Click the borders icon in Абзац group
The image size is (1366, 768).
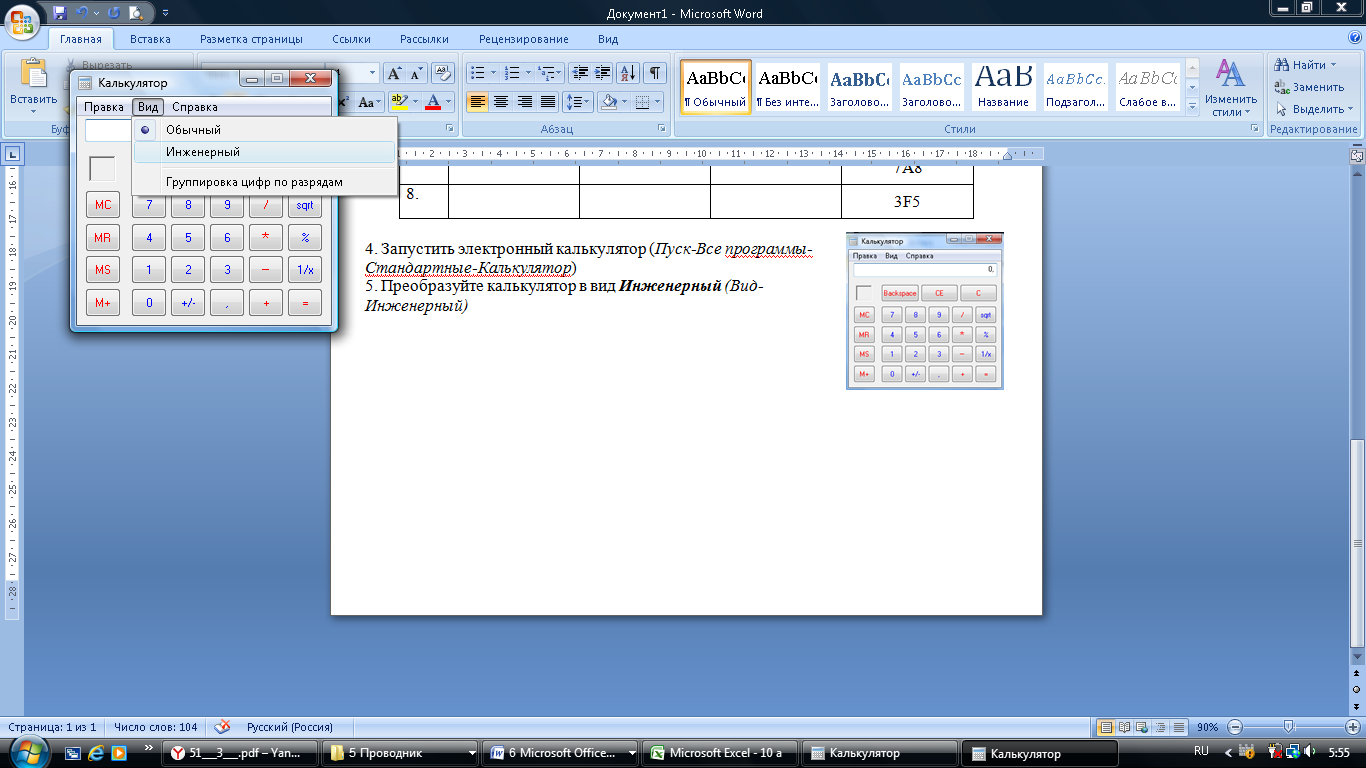(x=642, y=102)
